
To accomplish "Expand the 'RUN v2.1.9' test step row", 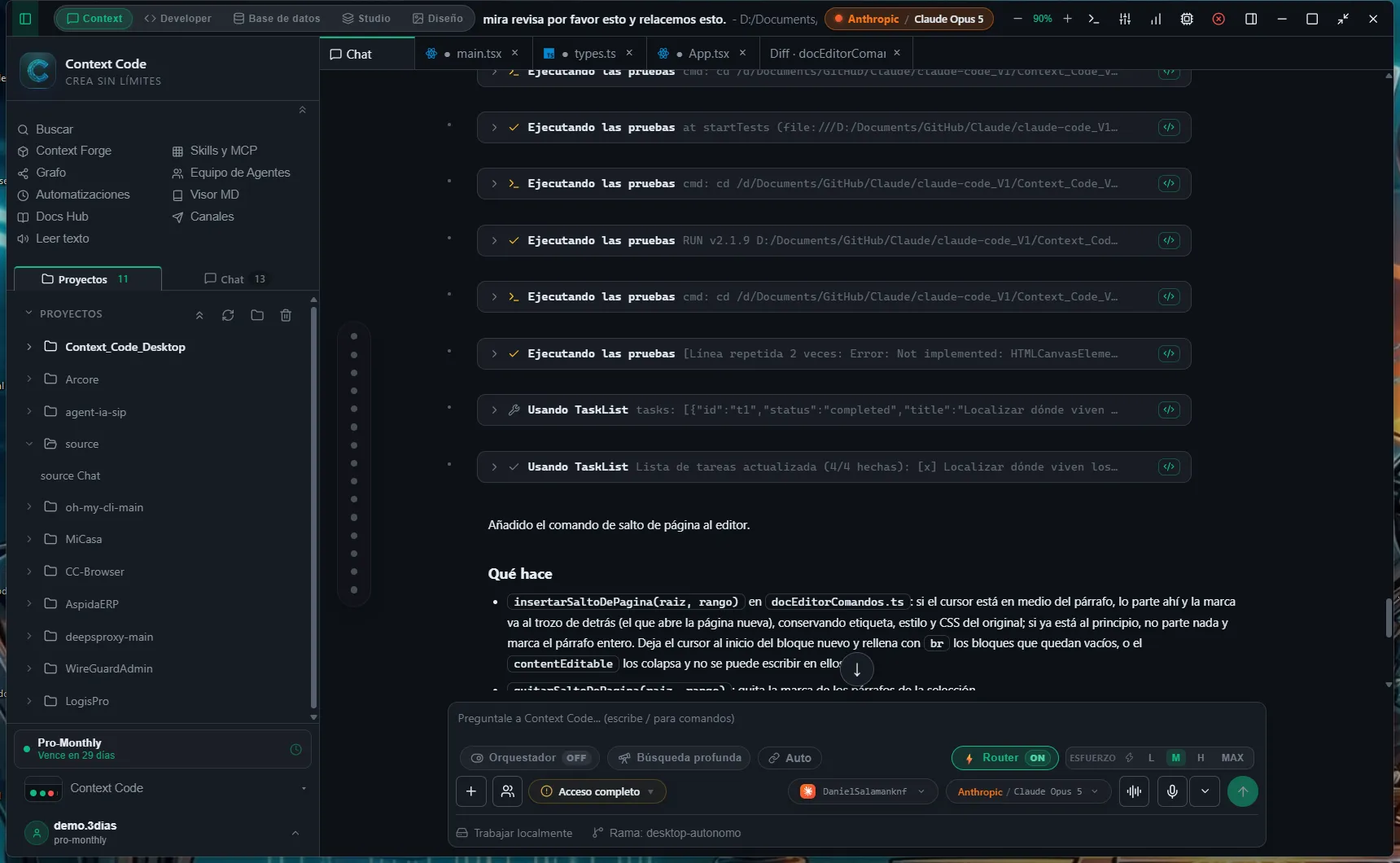I will [x=494, y=240].
